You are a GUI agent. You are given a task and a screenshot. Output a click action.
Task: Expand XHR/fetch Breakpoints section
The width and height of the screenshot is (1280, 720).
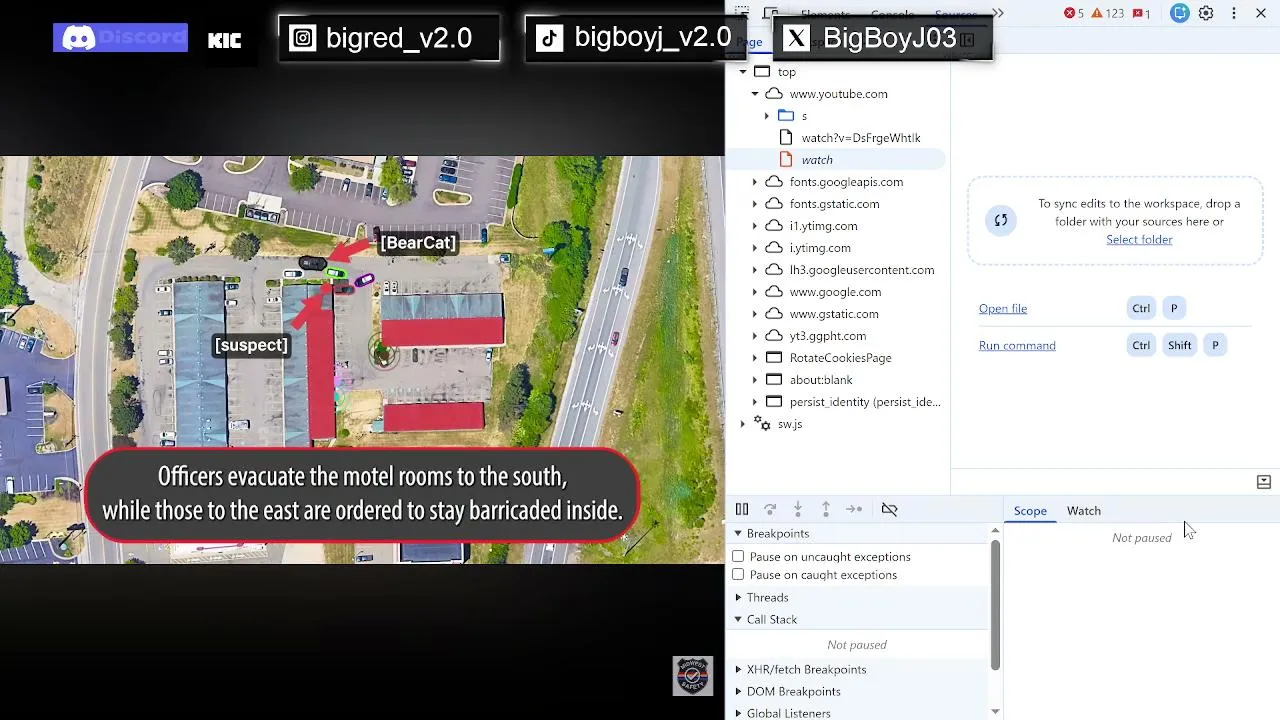(x=738, y=669)
